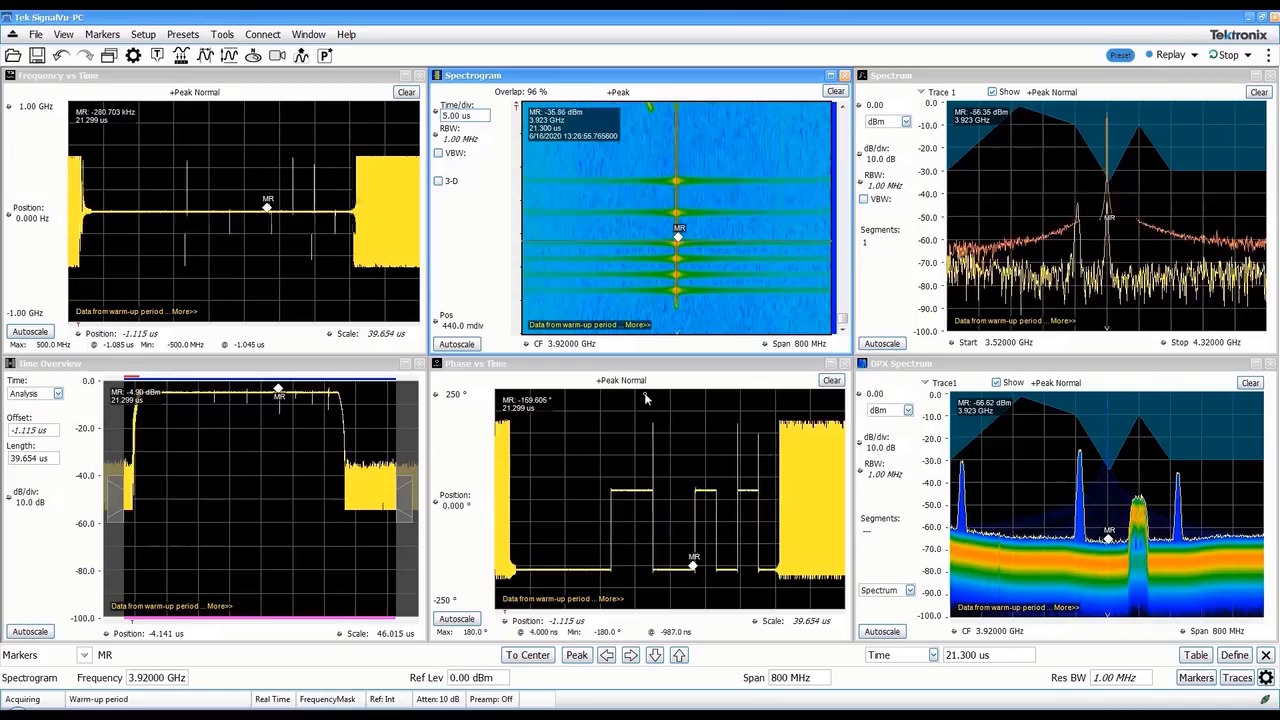
Task: Open dBm units dropdown in DPX Spectrum
Action: [x=908, y=410]
